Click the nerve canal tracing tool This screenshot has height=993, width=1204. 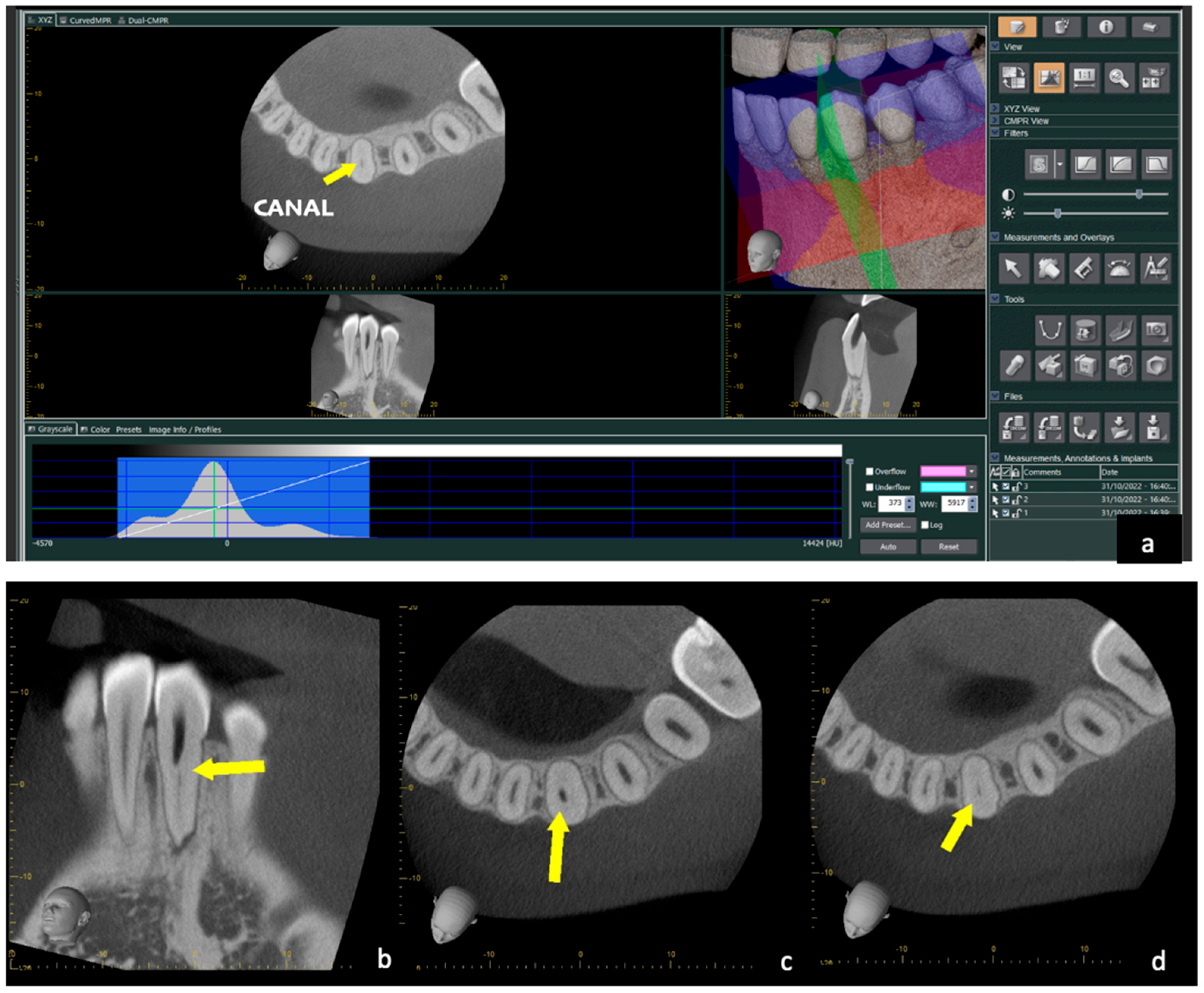(1121, 330)
